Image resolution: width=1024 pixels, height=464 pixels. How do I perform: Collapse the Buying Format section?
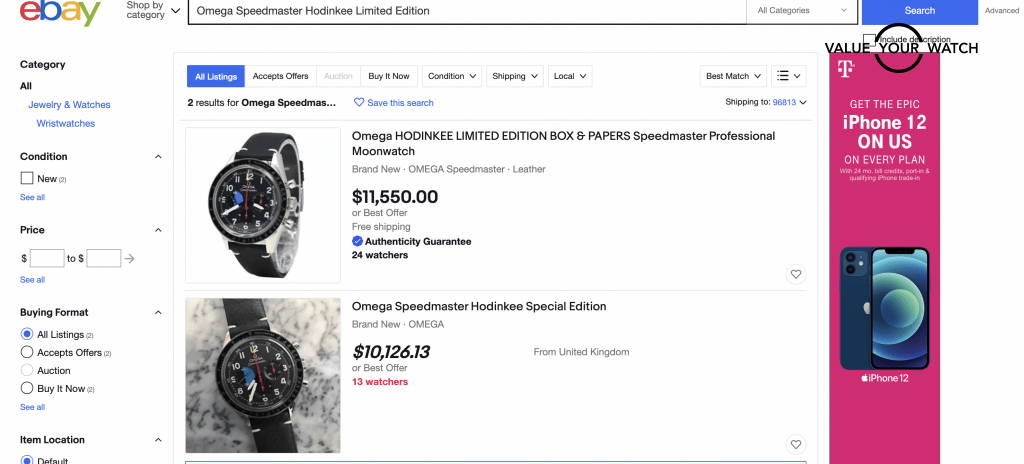coord(158,313)
